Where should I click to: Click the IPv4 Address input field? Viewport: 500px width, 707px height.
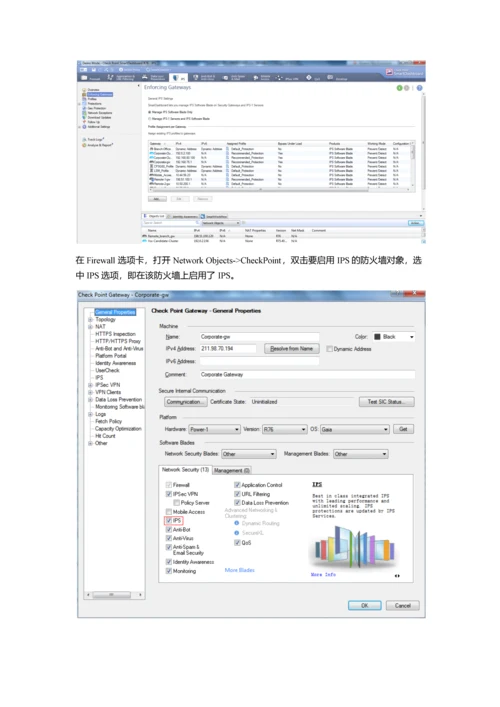pos(228,349)
